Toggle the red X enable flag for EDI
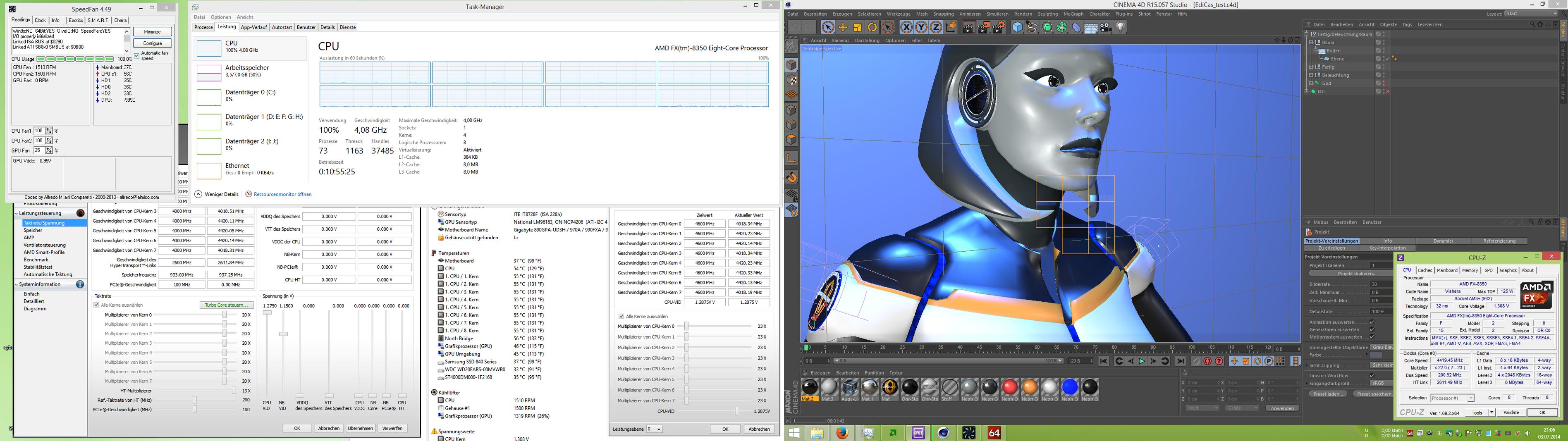Screen dimensions: 1568x441 [1387, 91]
